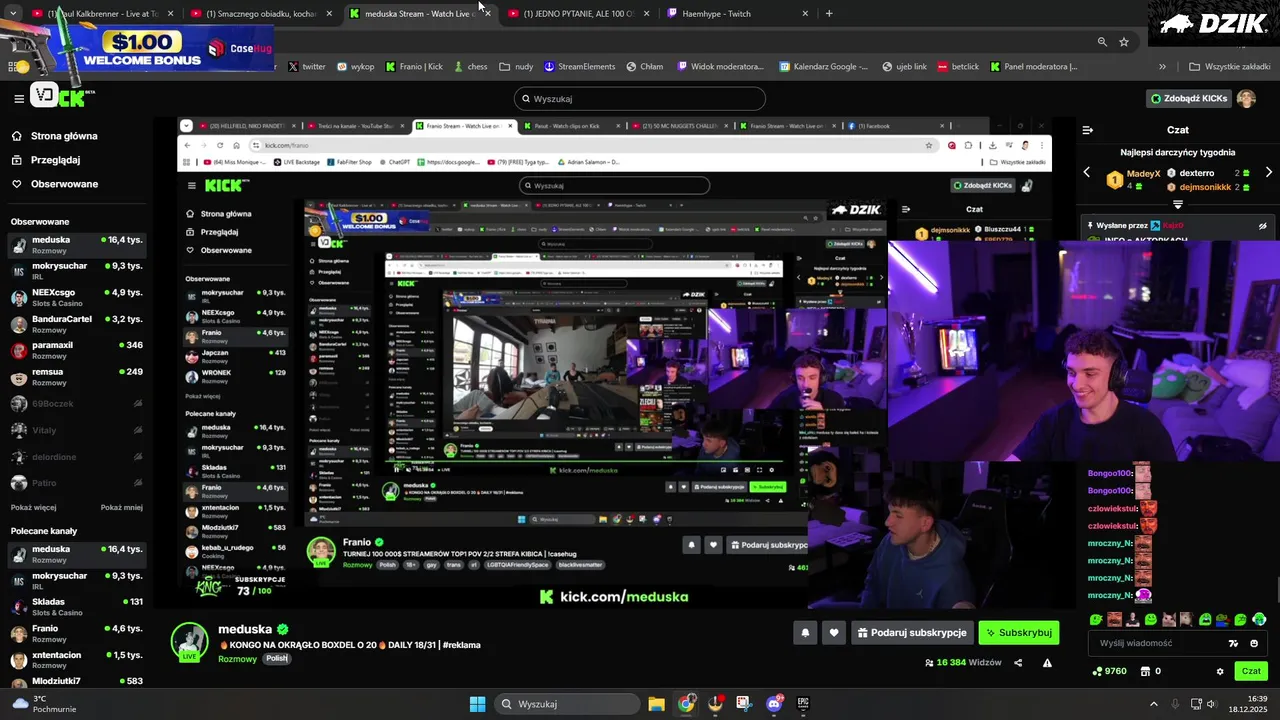Open Epic Games Launcher from the taskbar
This screenshot has height=720, width=1280.
(x=803, y=704)
